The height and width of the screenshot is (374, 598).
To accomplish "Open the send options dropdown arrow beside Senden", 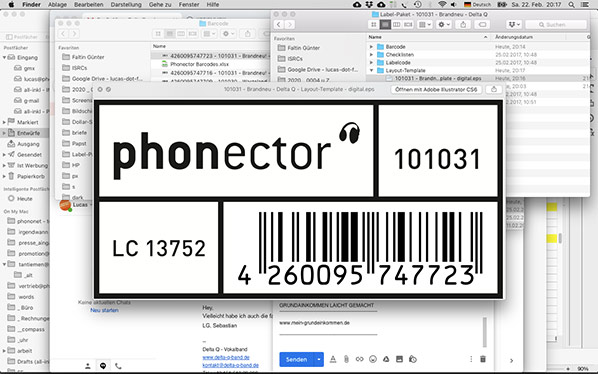I will pyautogui.click(x=319, y=359).
